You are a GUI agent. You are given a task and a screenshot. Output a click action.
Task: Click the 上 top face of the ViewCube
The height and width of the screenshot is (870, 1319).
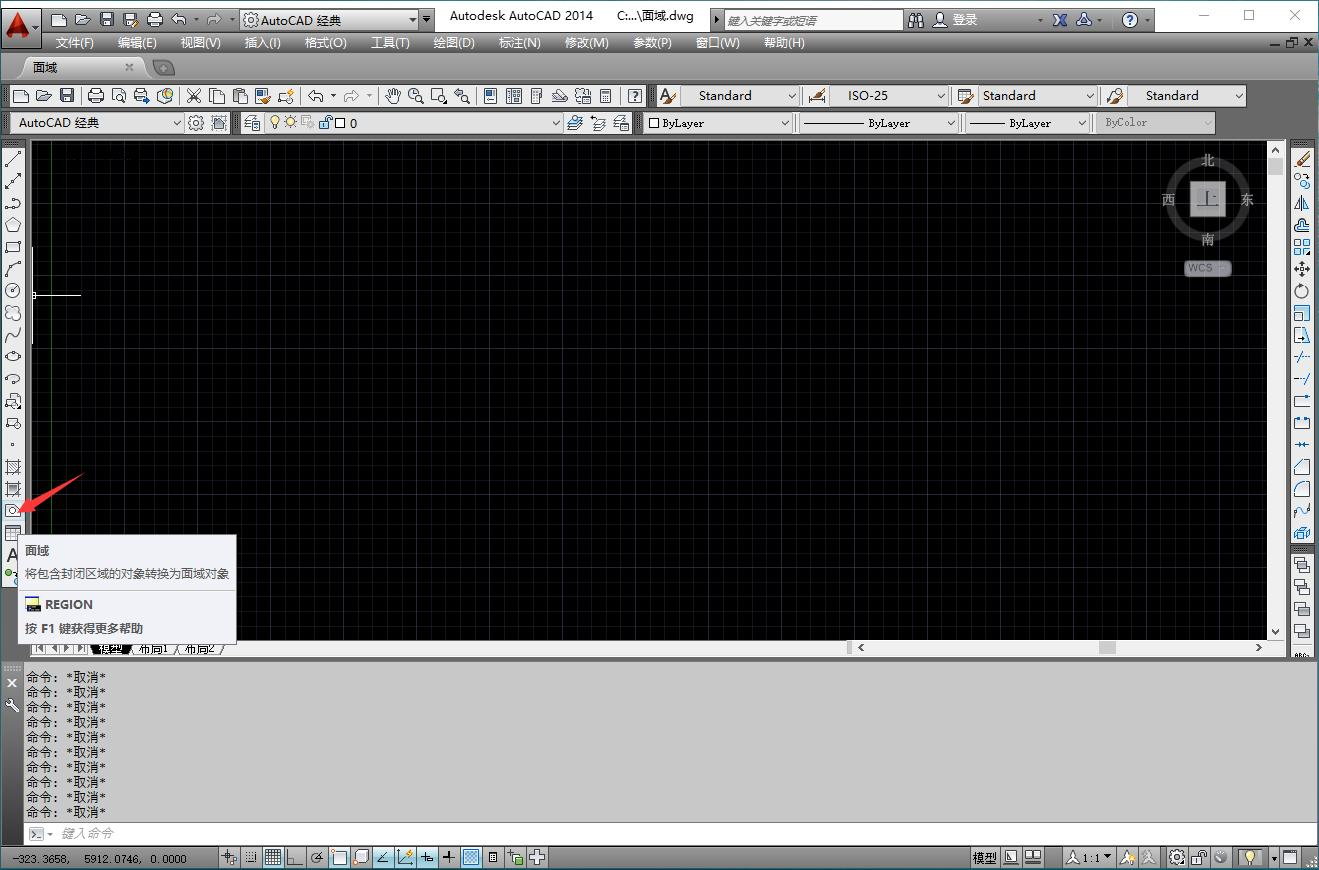1208,199
